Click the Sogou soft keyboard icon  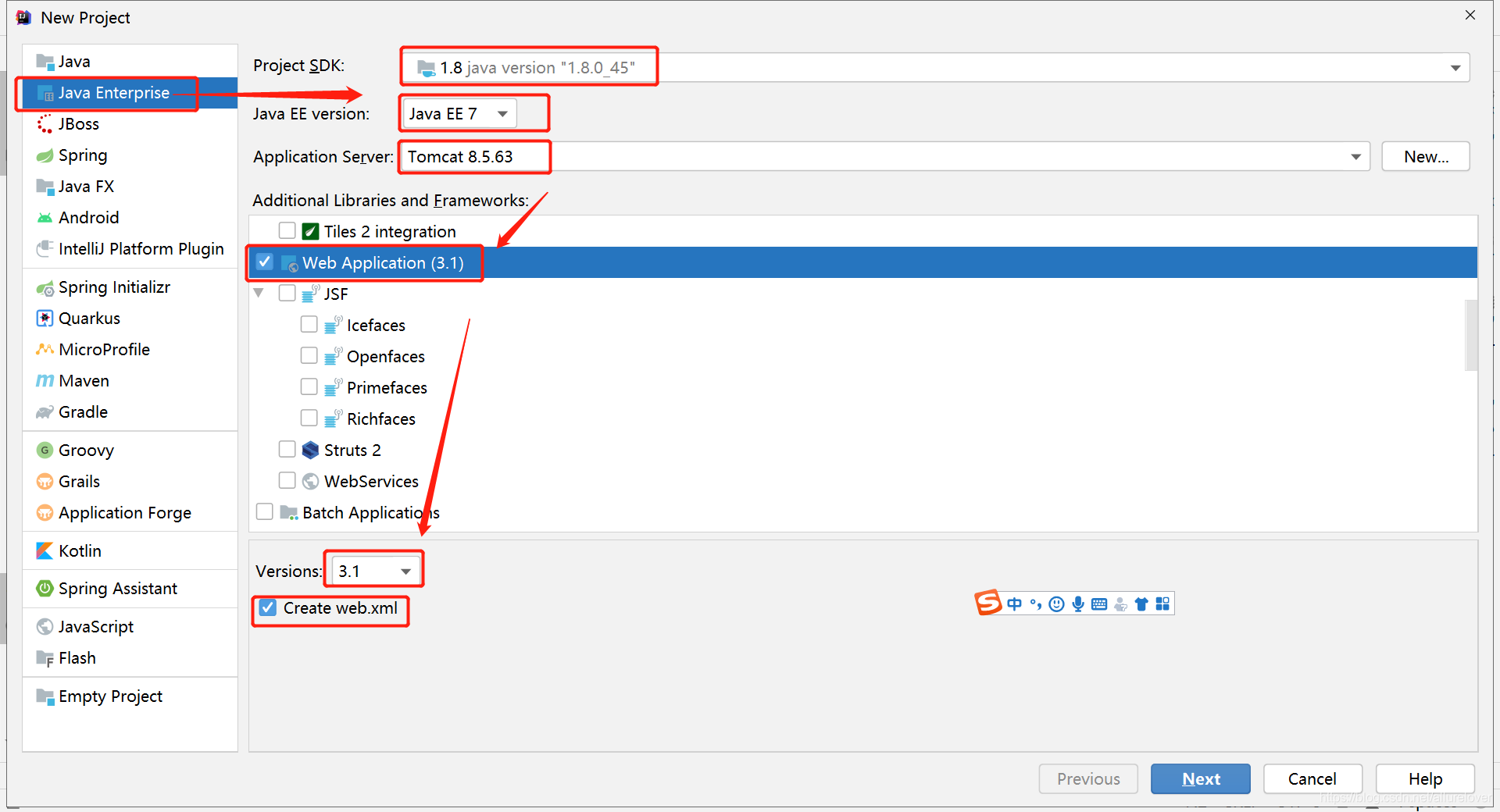click(1099, 604)
